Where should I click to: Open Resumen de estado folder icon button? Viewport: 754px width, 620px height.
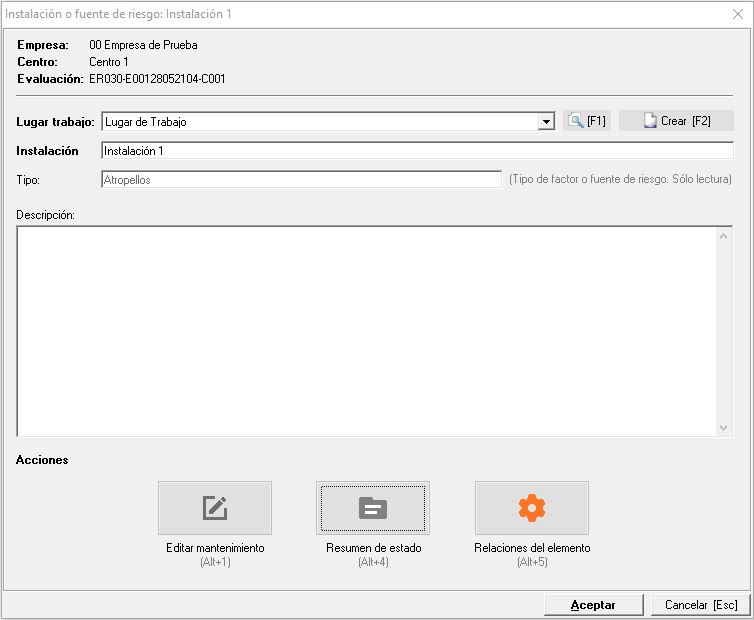373,508
